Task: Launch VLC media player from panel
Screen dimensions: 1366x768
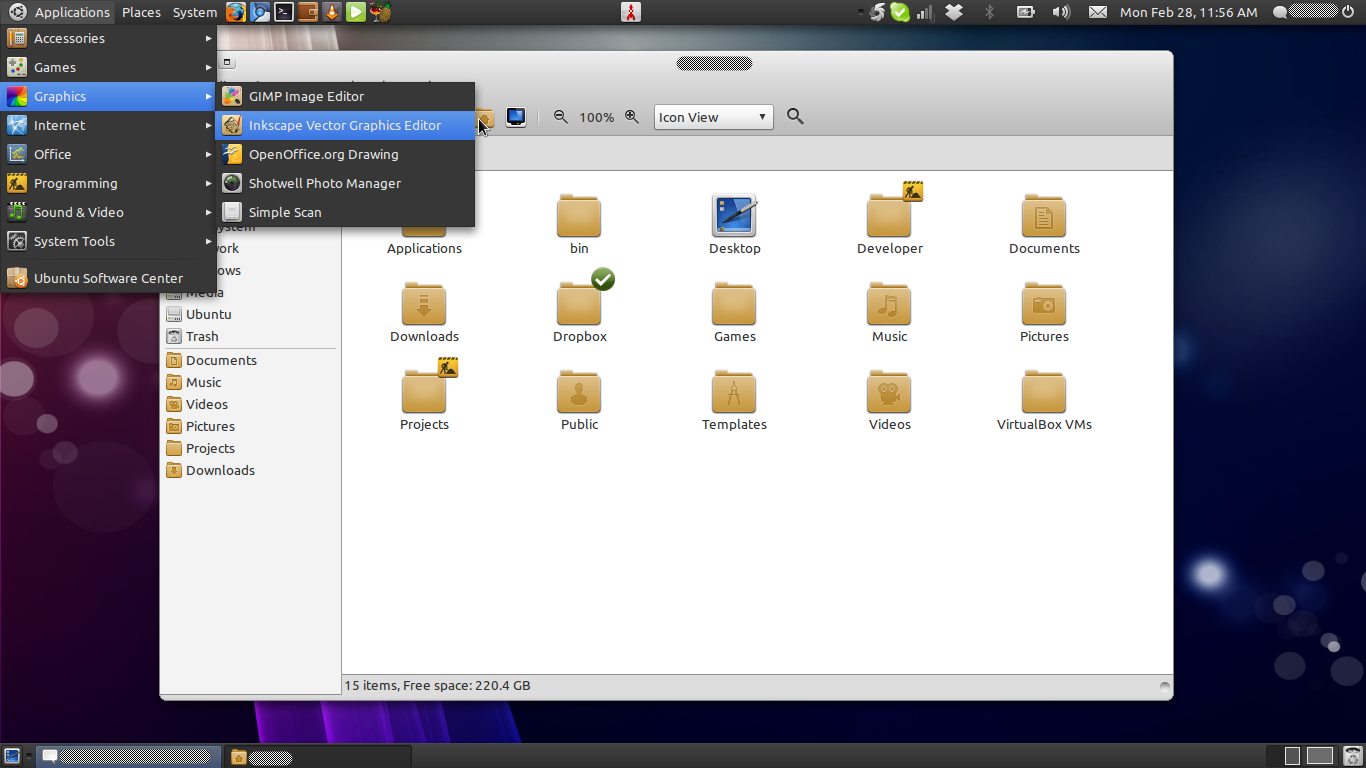Action: click(332, 12)
